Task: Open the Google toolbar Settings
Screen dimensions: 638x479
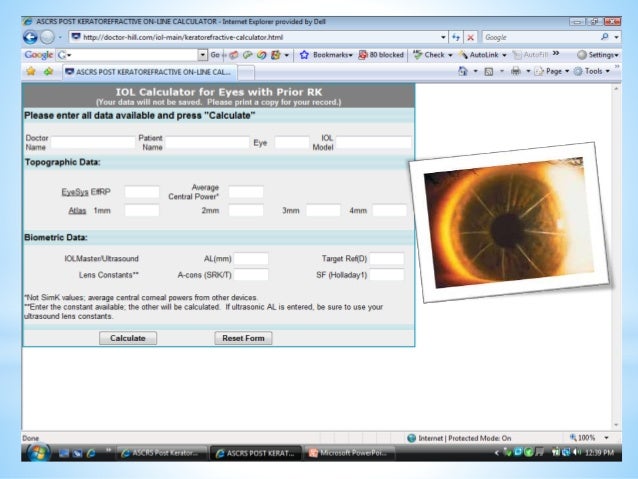Action: pos(598,55)
